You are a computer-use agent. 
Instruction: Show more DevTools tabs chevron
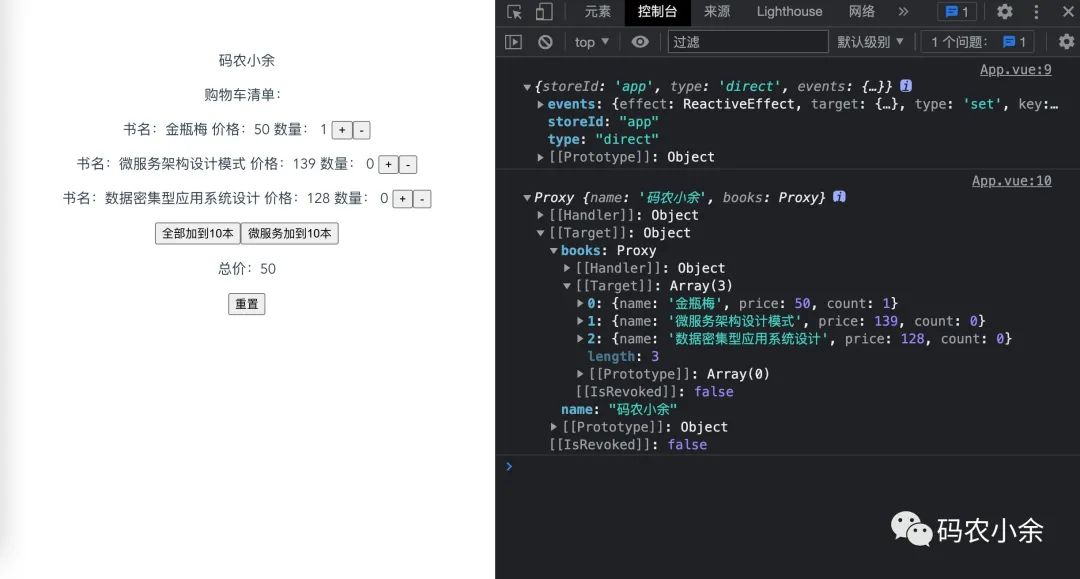click(903, 12)
